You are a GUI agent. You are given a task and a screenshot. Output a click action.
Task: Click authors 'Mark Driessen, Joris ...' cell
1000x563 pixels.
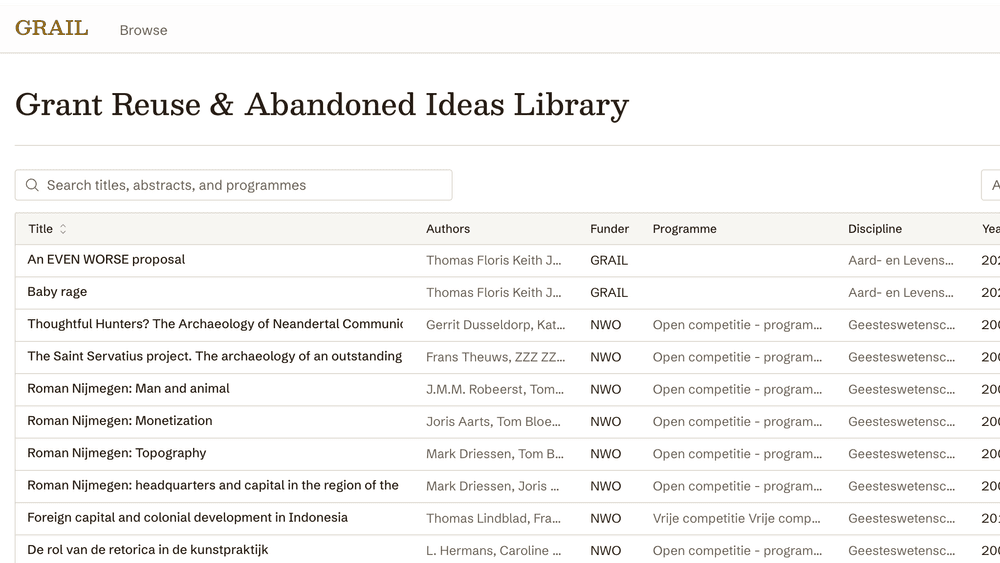pos(492,486)
